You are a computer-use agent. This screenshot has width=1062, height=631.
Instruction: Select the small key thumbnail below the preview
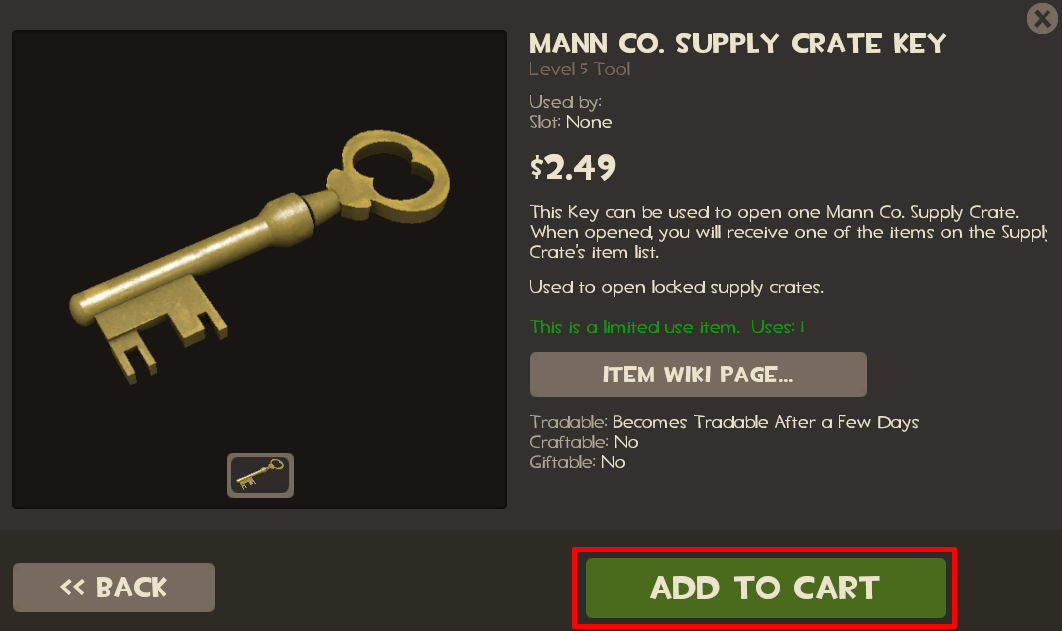coord(260,475)
